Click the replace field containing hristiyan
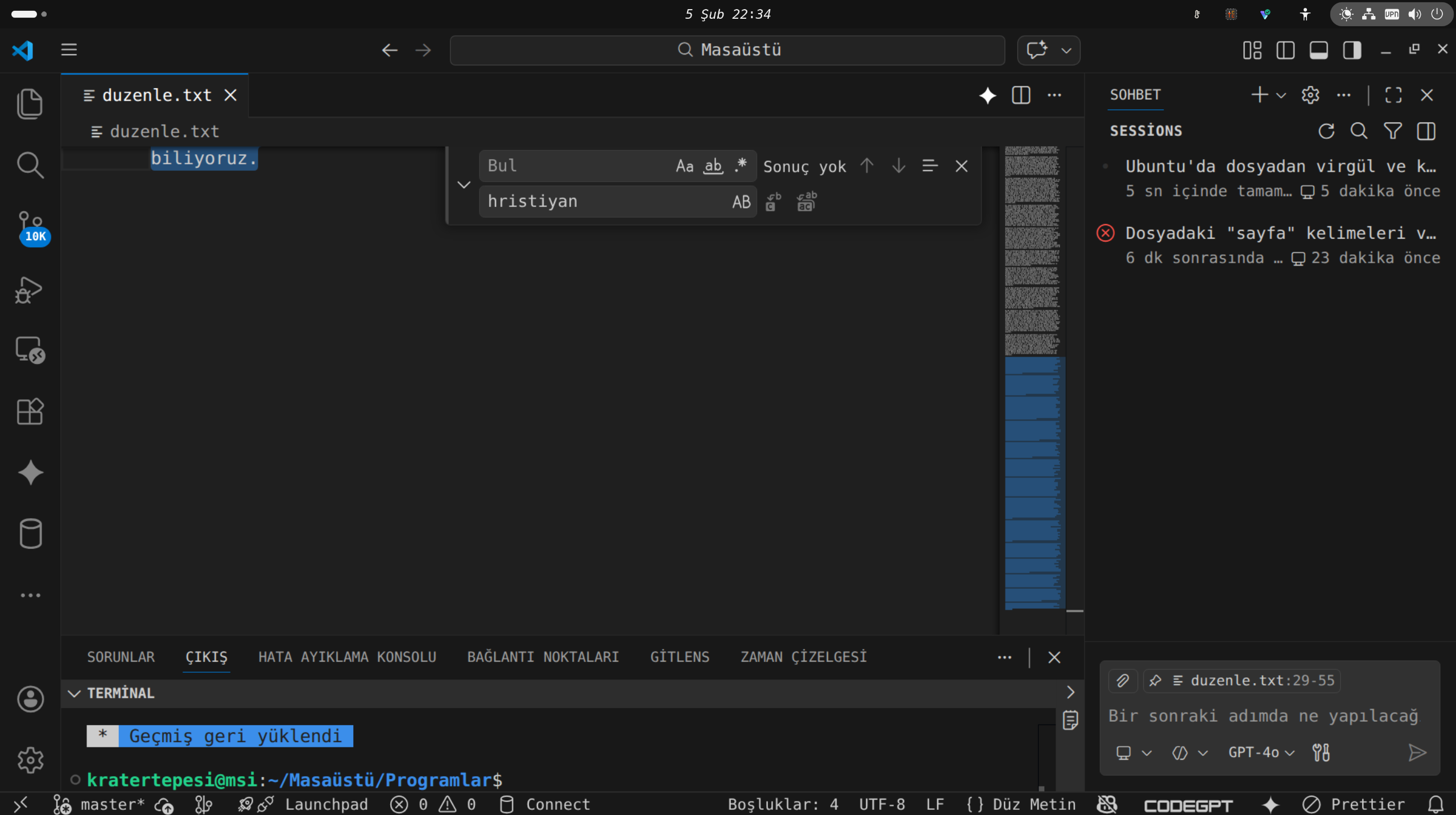The image size is (1456, 815). [x=606, y=201]
